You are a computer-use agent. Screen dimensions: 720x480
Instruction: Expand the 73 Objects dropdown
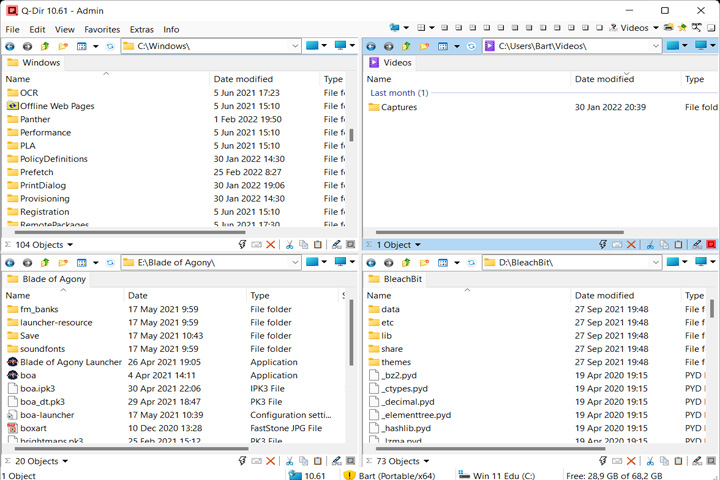coord(427,461)
